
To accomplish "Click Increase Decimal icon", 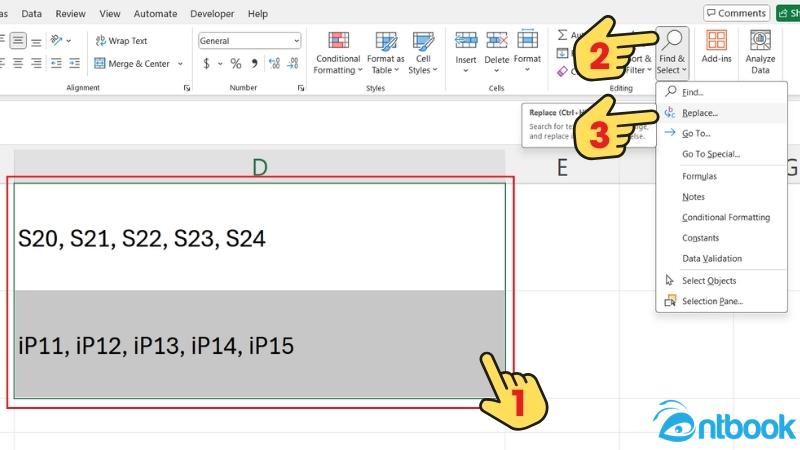I will point(274,64).
